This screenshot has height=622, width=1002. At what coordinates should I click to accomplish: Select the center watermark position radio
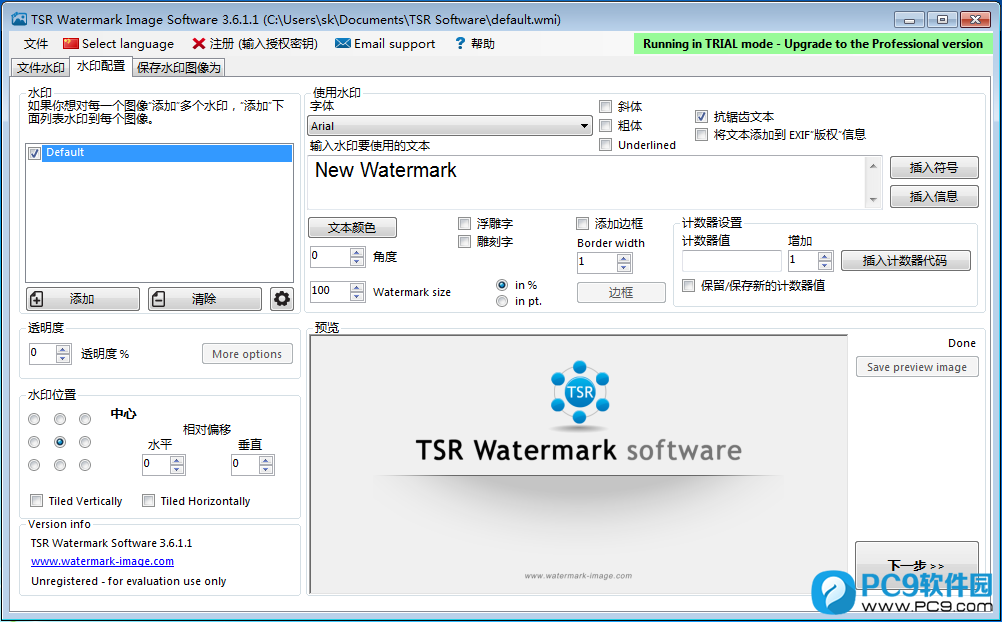pyautogui.click(x=60, y=442)
